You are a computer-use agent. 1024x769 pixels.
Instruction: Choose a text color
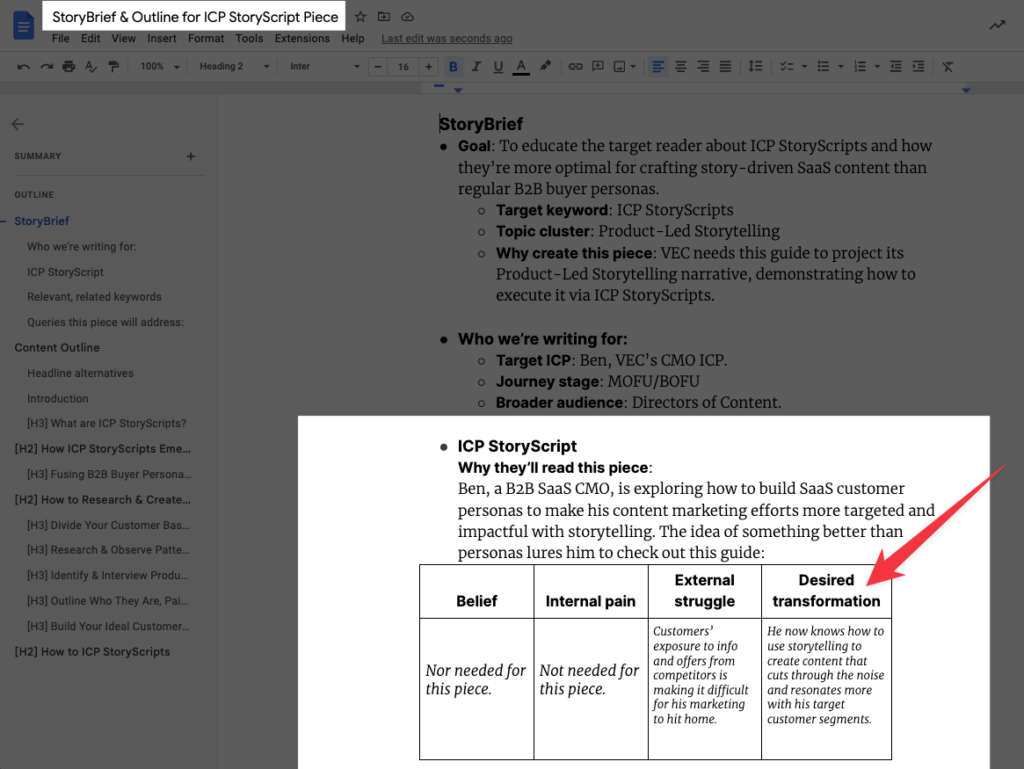520,67
